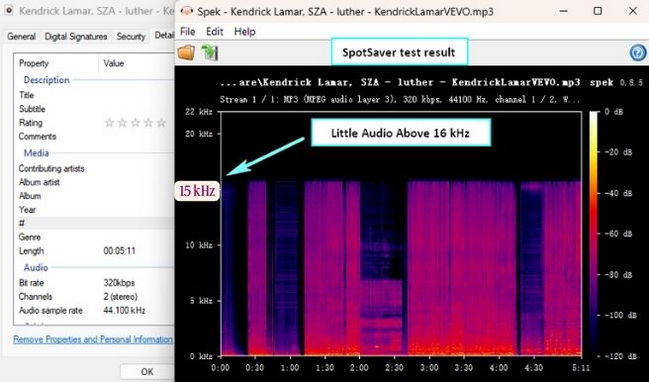Click the Audio sample rate value 44.100 kHz
Viewport: 649px width, 382px height.
point(124,310)
